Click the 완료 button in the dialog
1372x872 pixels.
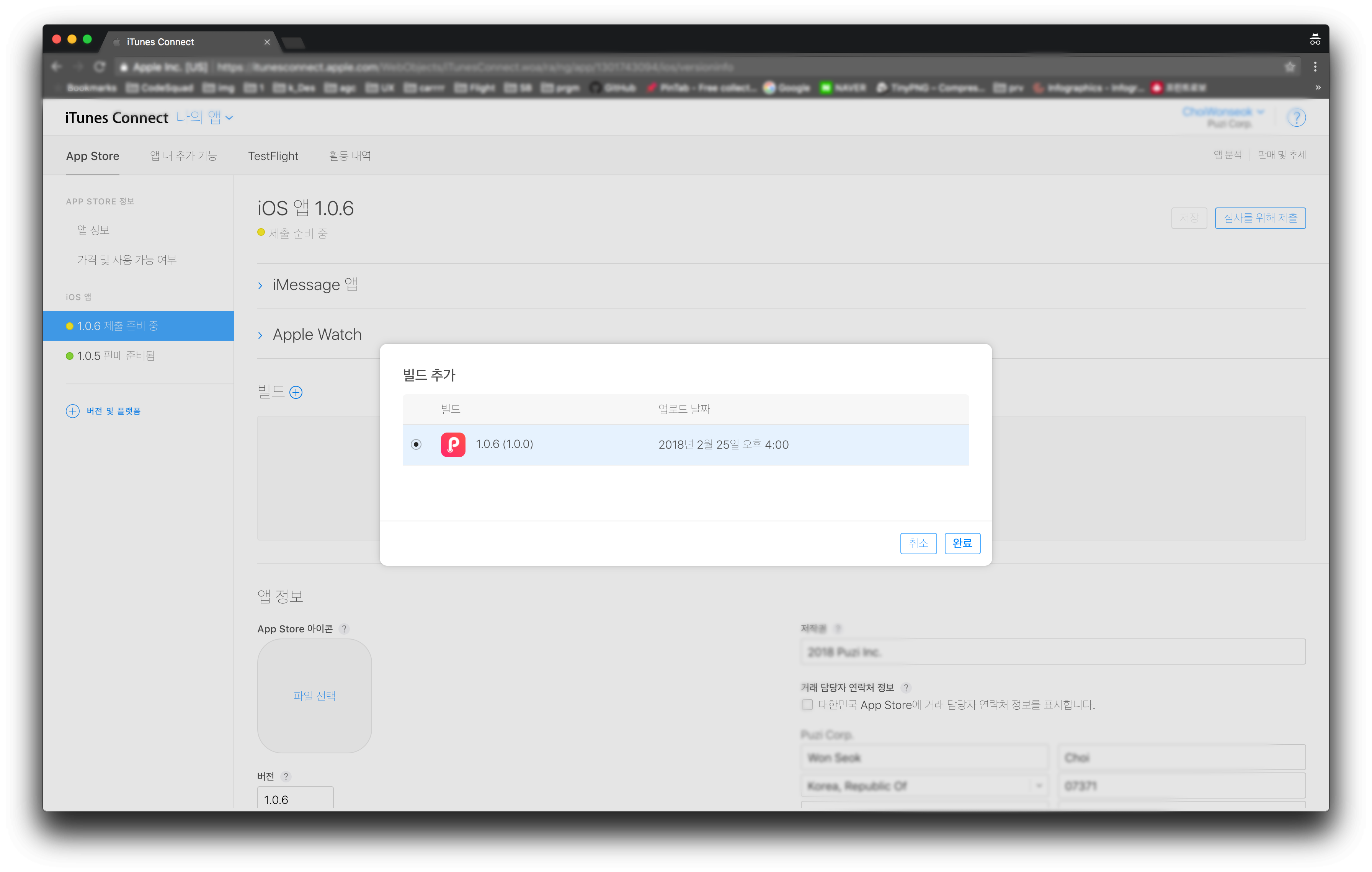pyautogui.click(x=962, y=543)
